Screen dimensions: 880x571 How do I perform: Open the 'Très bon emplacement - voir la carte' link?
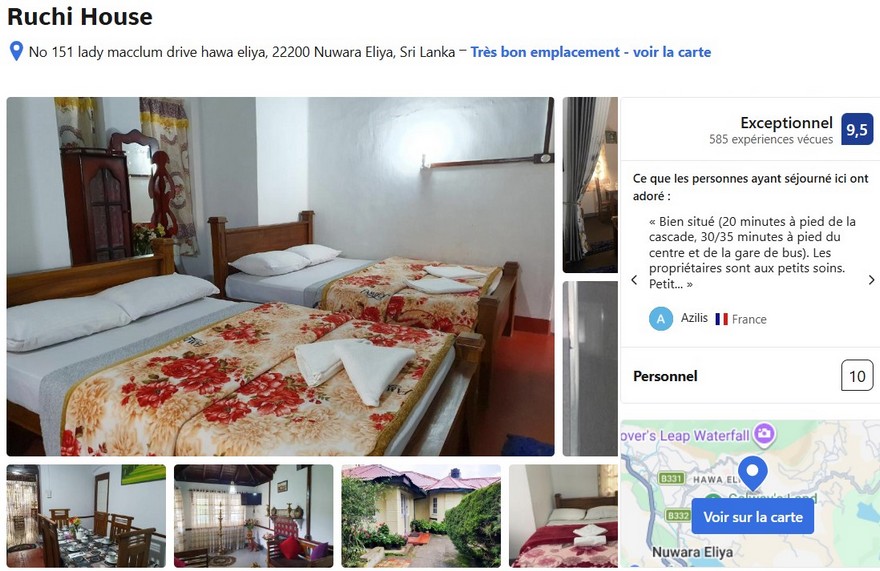click(590, 52)
